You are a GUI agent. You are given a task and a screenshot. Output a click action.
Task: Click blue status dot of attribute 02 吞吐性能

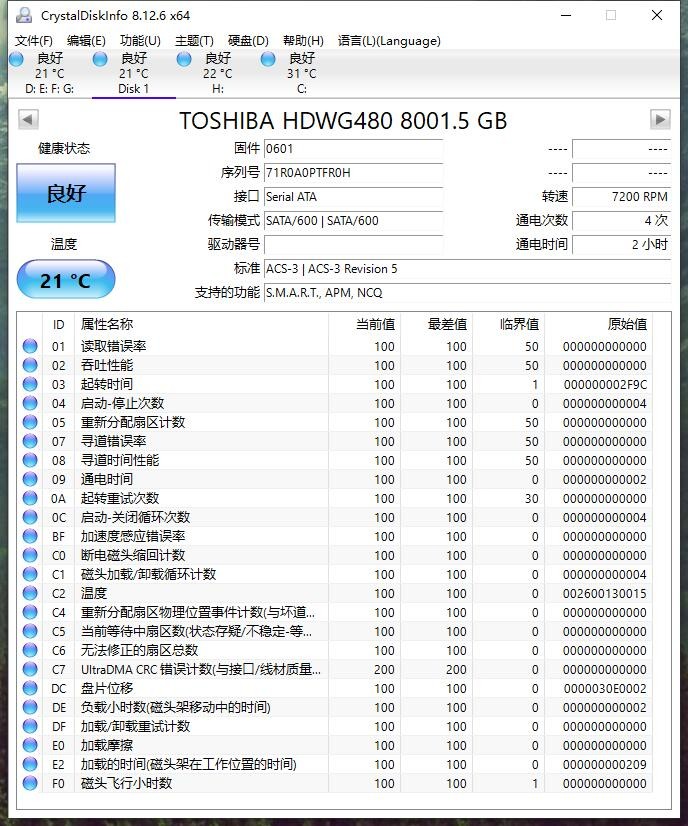point(30,365)
